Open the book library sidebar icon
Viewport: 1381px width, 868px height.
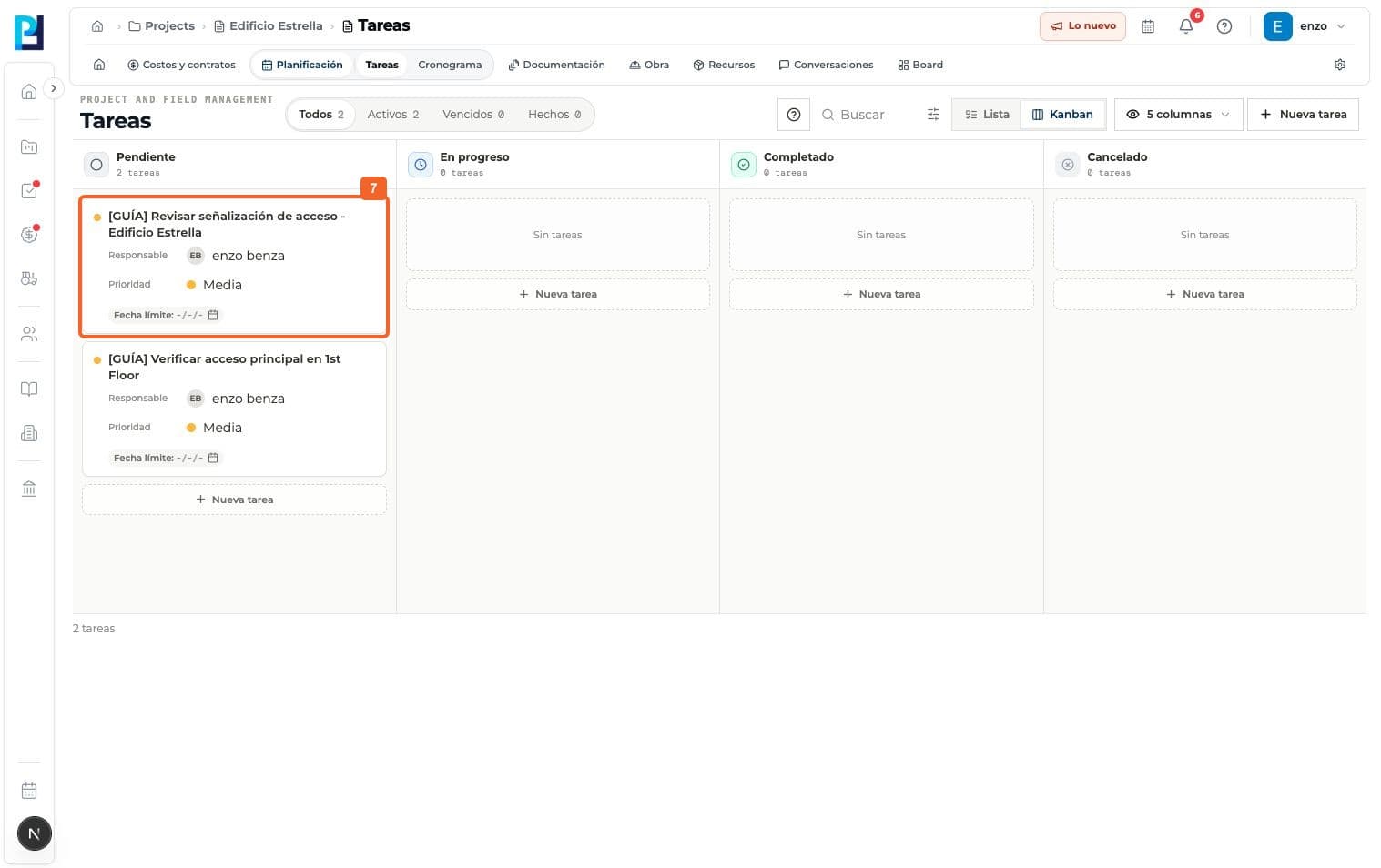[29, 389]
